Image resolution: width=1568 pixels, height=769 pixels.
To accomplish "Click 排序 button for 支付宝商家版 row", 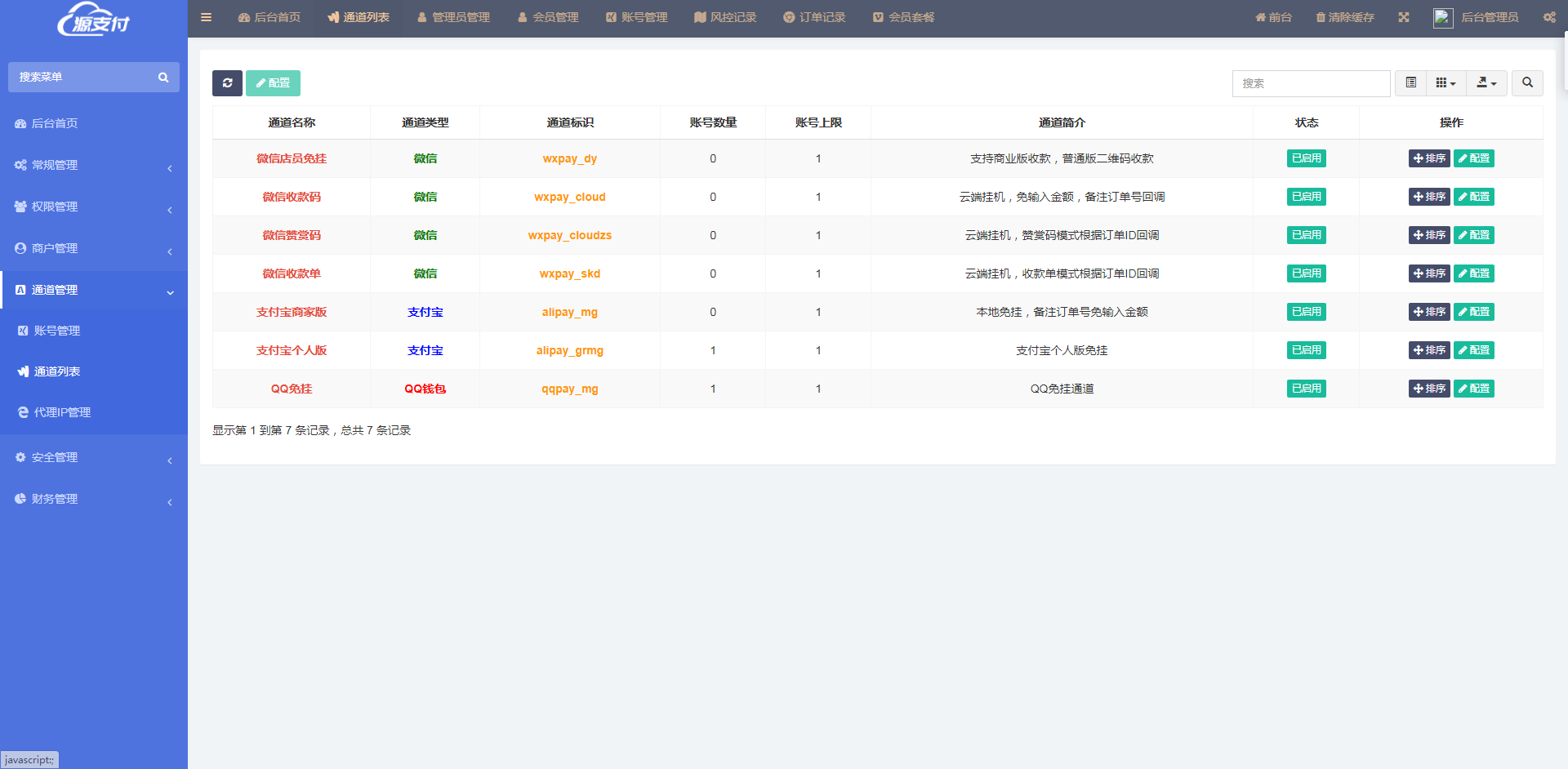I will [1429, 312].
